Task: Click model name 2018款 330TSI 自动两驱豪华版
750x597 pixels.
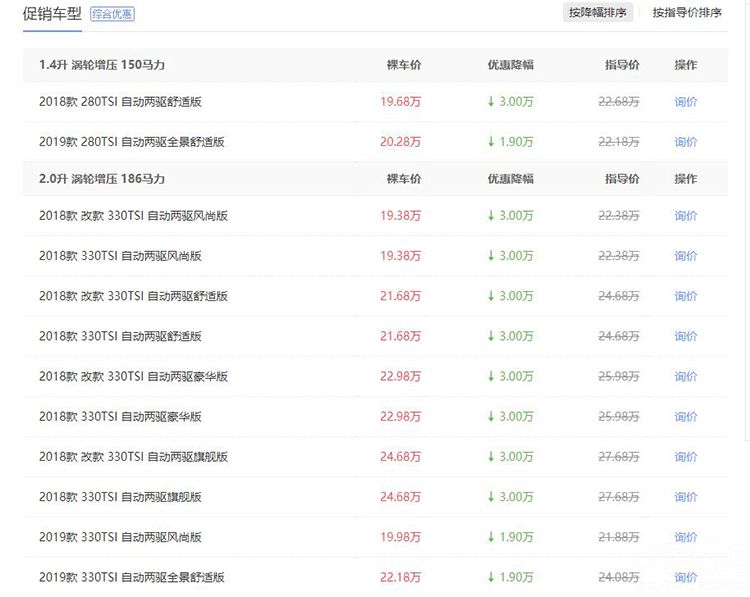Action: [120, 417]
